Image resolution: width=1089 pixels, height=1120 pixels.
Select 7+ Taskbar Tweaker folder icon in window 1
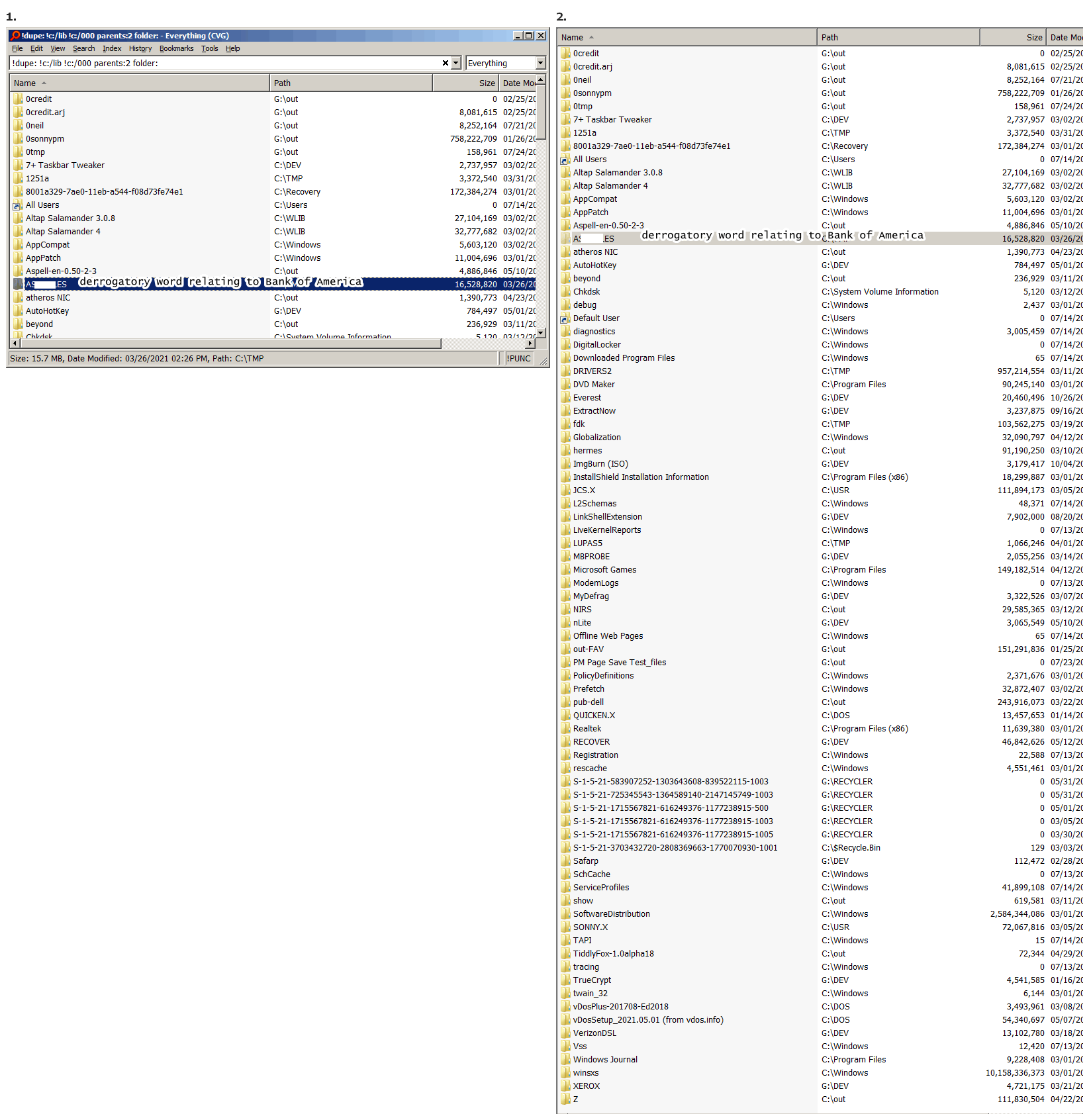click(18, 165)
